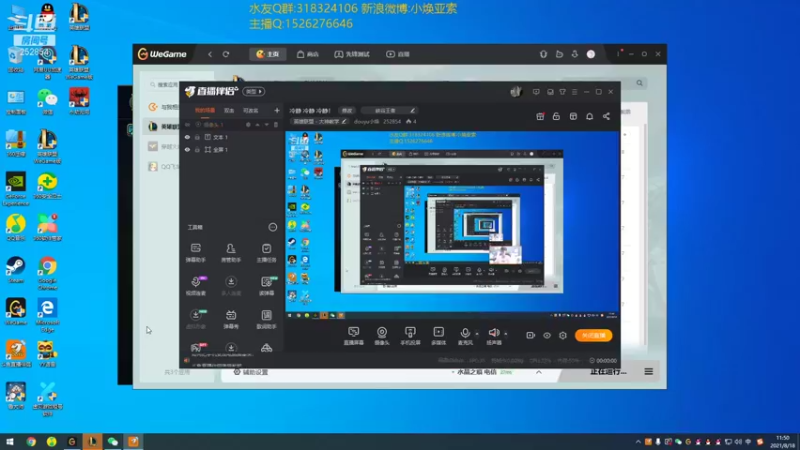
Task: Open the 读弹幕 tool in toolbox
Action: click(266, 286)
